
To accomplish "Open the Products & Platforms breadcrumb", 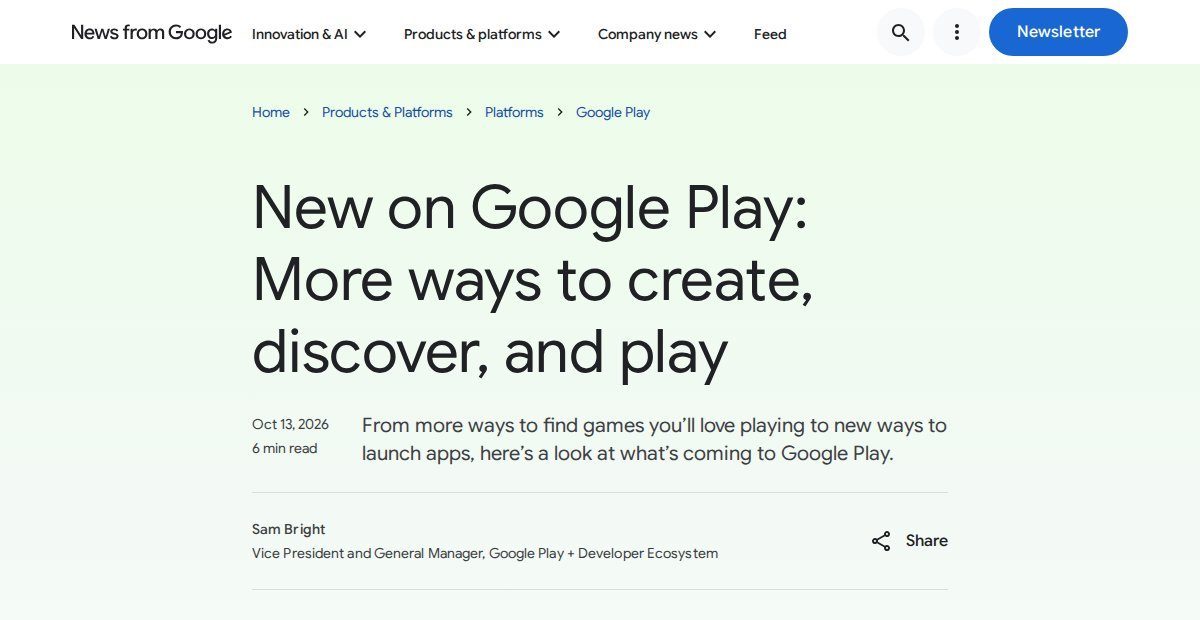I will click(387, 112).
